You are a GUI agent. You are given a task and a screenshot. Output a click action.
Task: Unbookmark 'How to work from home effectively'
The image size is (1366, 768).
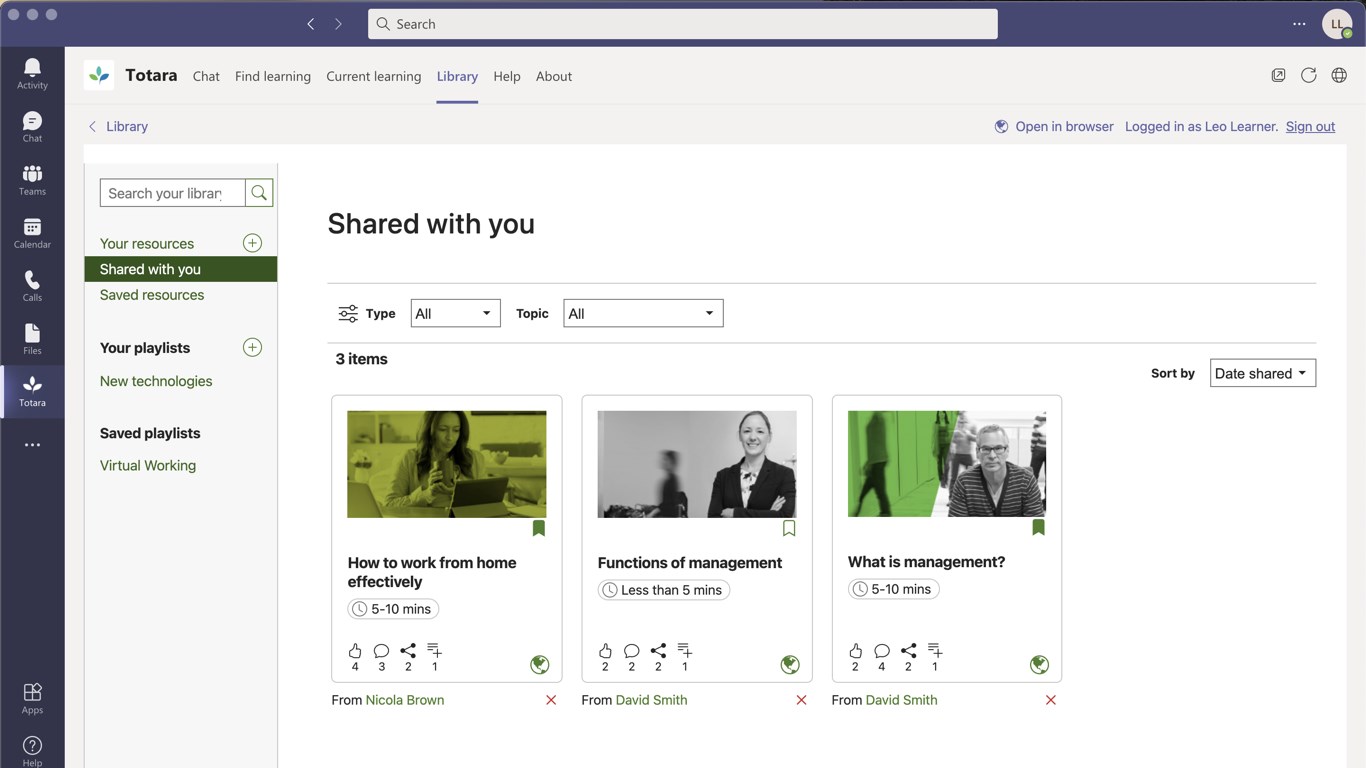tap(539, 528)
